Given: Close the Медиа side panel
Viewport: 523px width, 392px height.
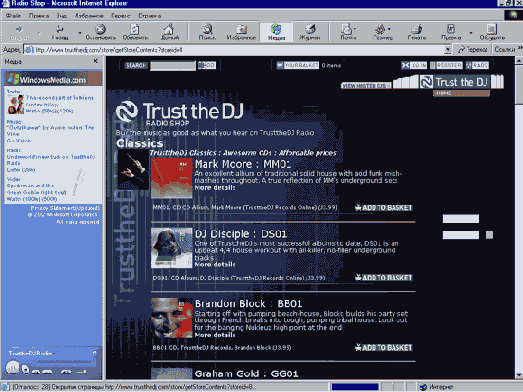Looking at the screenshot, I should coord(96,61).
